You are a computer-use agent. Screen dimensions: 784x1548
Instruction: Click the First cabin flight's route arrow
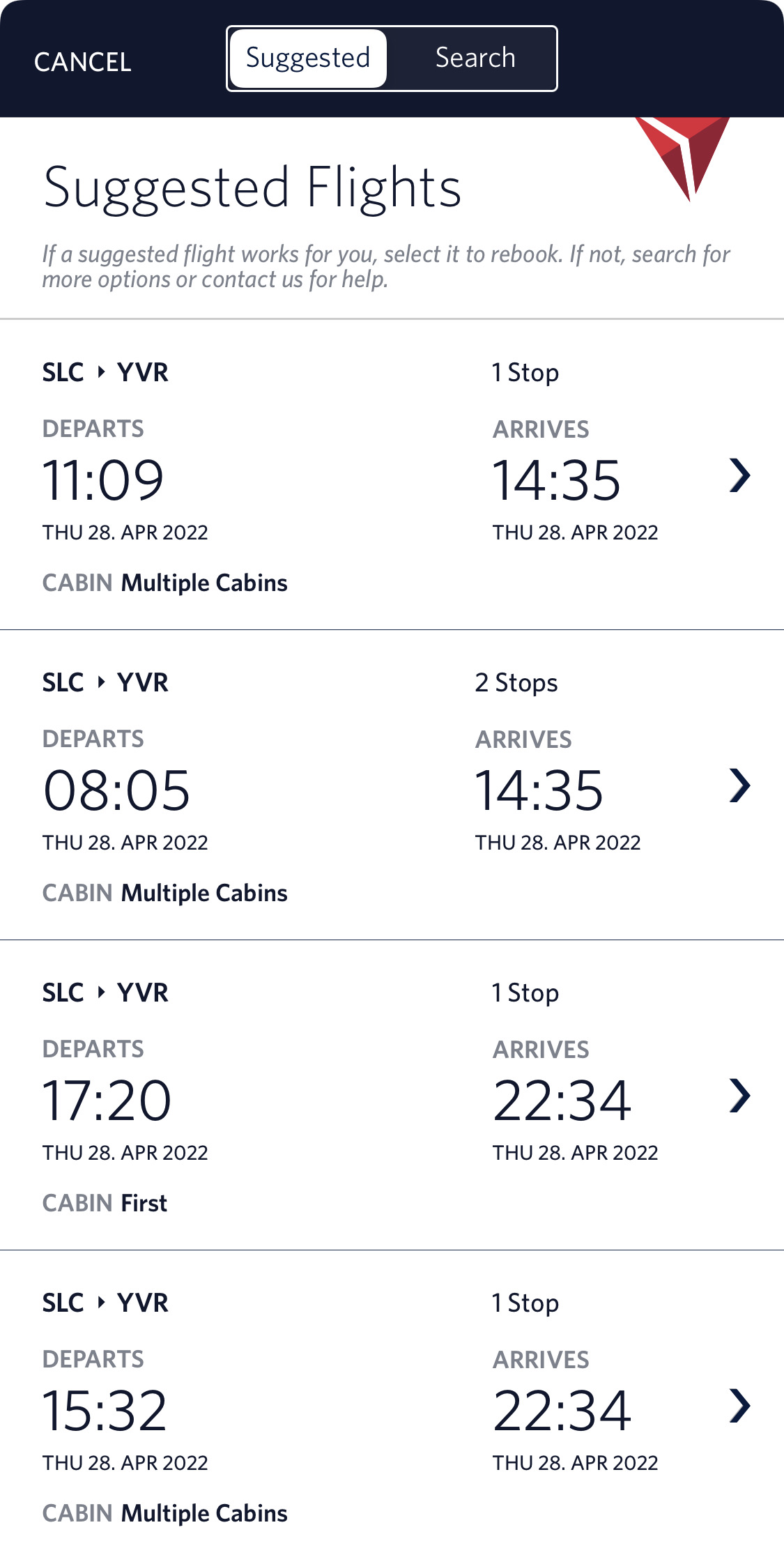click(x=102, y=993)
